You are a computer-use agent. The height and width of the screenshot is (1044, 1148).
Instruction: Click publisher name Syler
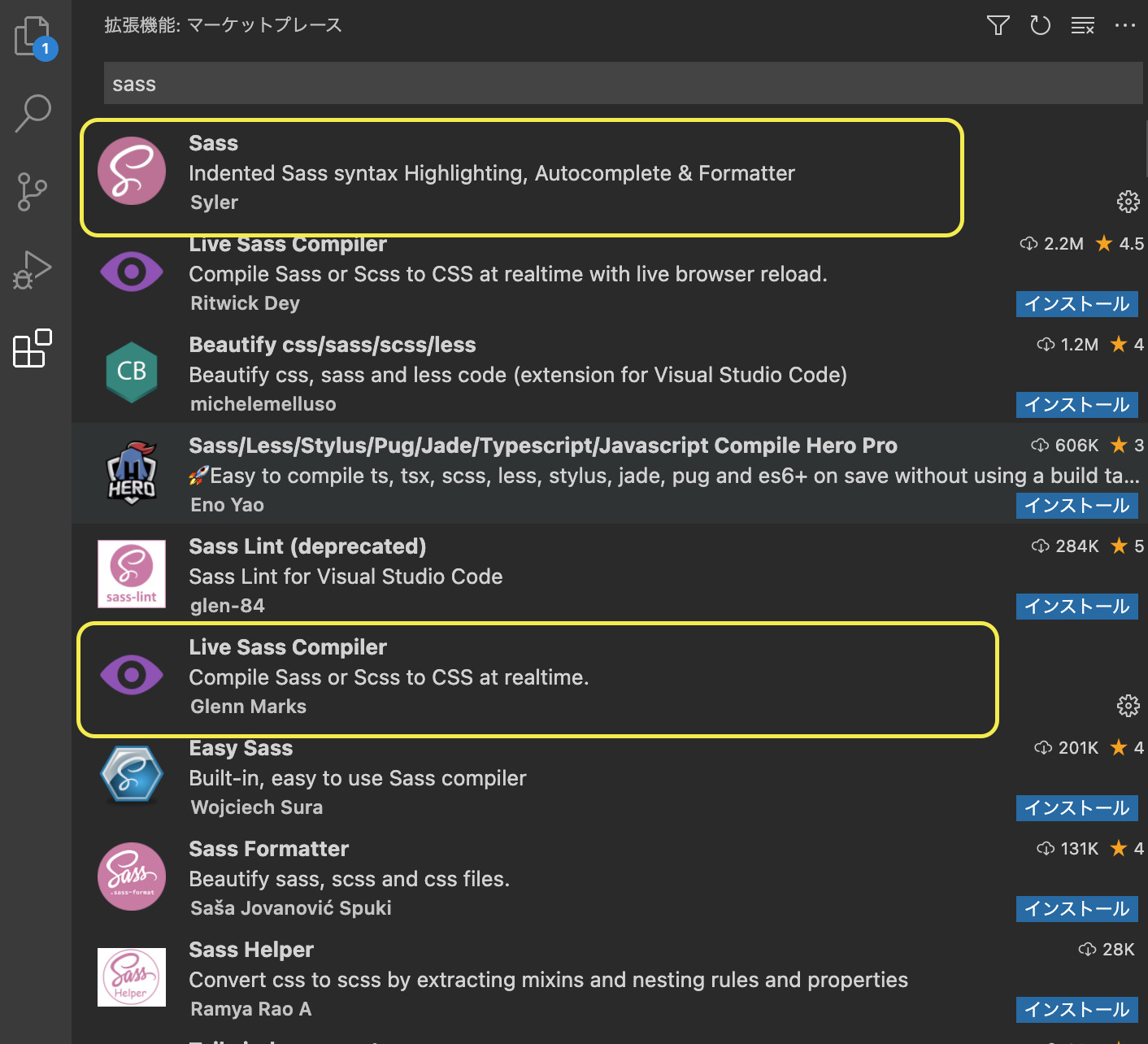(215, 202)
